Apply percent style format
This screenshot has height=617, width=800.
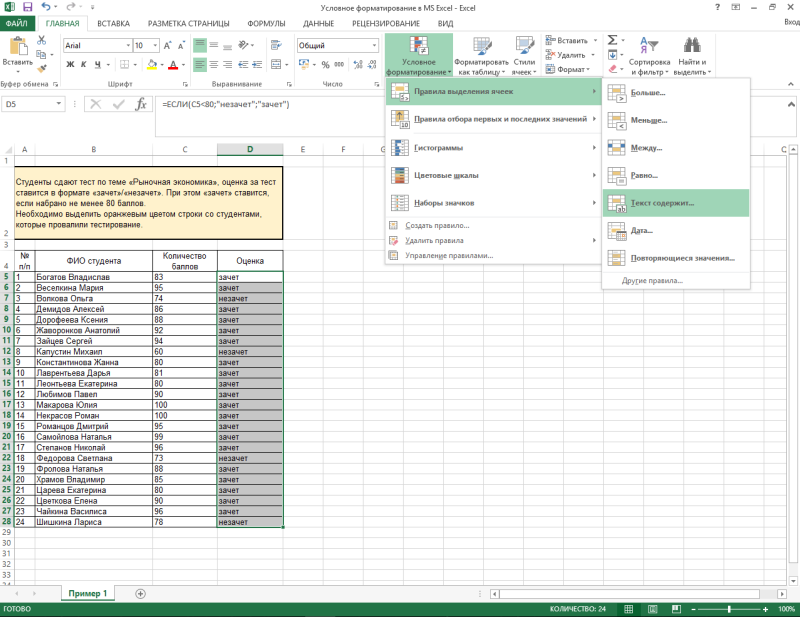pos(326,65)
